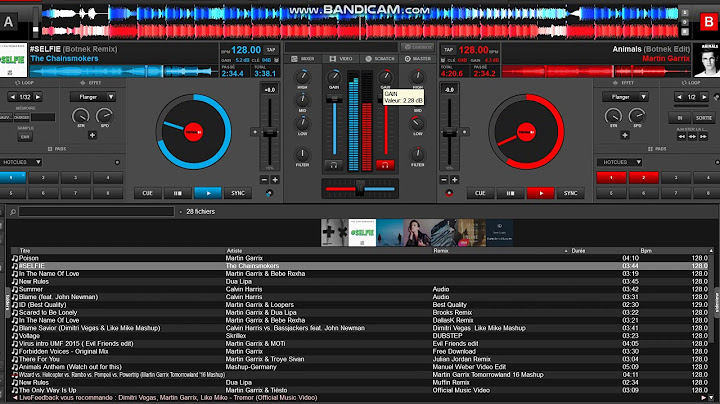Click deck B effect plus icon
The width and height of the screenshot is (720, 404).
(x=624, y=135)
